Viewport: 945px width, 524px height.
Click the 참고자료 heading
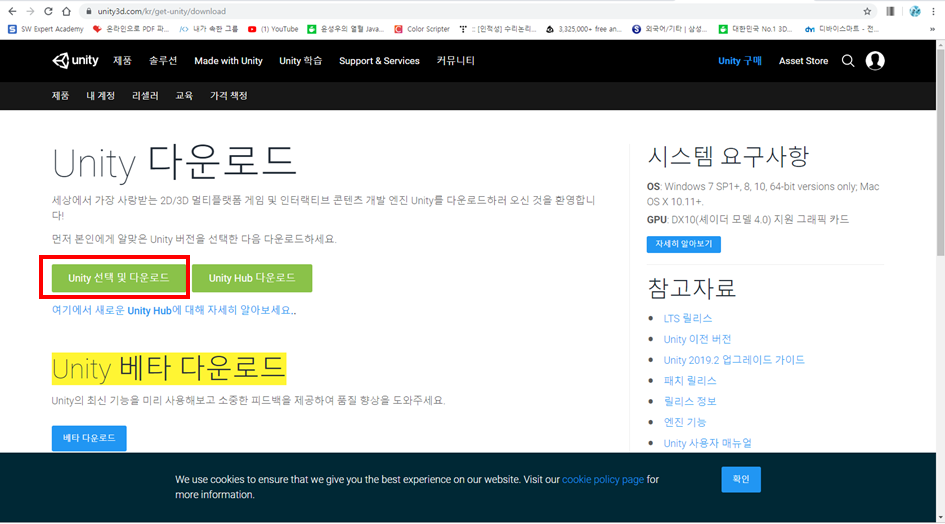[691, 288]
